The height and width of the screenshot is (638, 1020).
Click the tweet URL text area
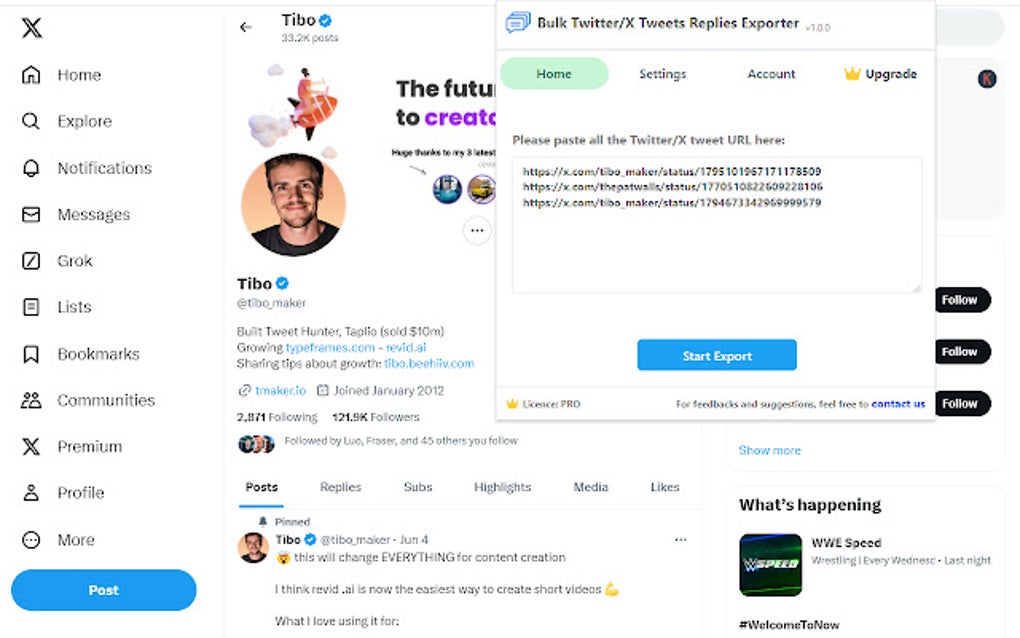pyautogui.click(x=716, y=240)
